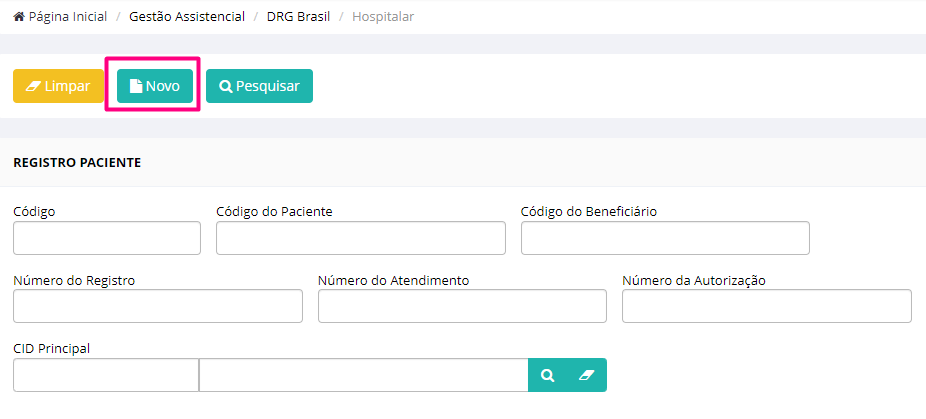
Task: Open the DRG Brasil breadcrumb
Action: coord(298,17)
